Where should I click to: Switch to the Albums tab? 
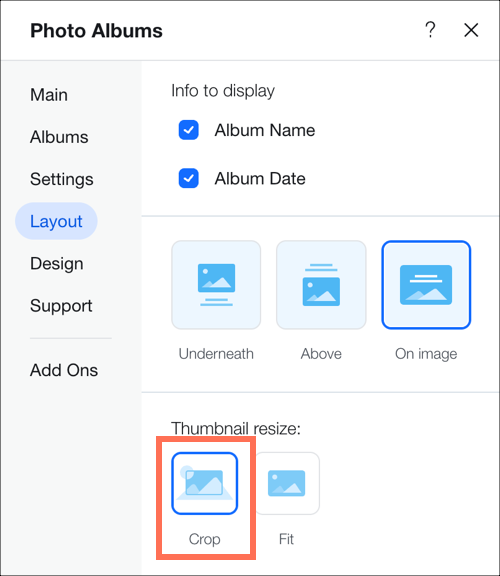pyautogui.click(x=59, y=137)
